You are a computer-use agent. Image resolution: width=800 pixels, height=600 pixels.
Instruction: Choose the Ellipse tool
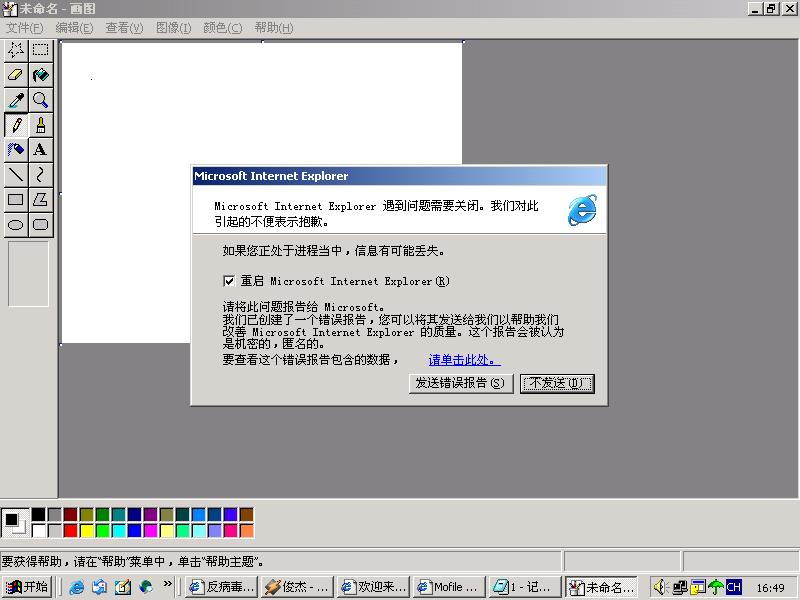[x=16, y=225]
